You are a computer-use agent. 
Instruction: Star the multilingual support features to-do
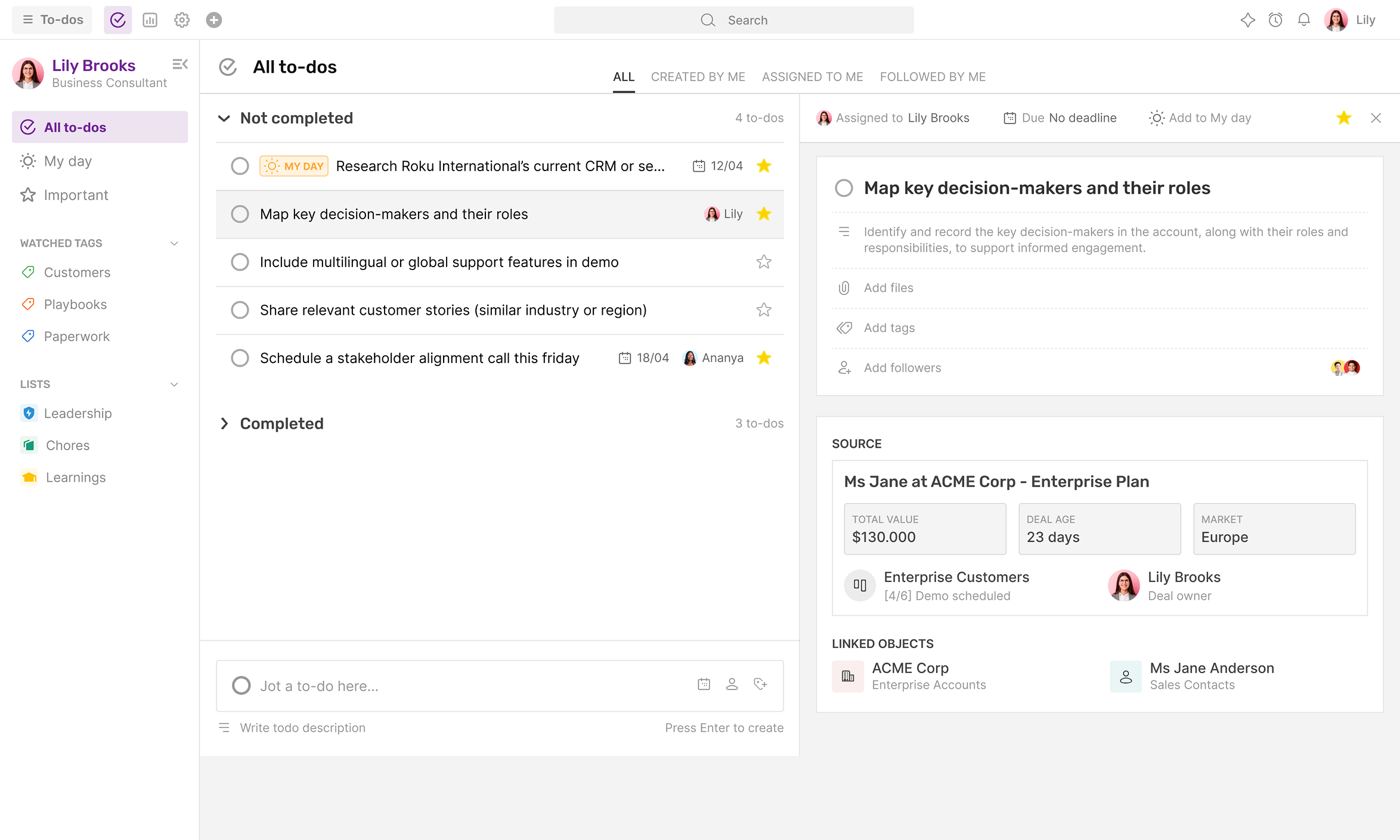764,262
